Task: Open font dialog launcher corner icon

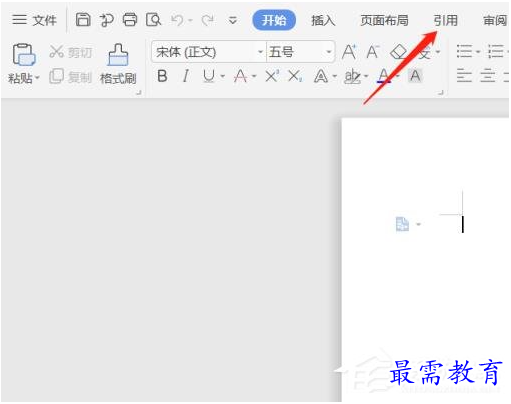Action: point(441,93)
